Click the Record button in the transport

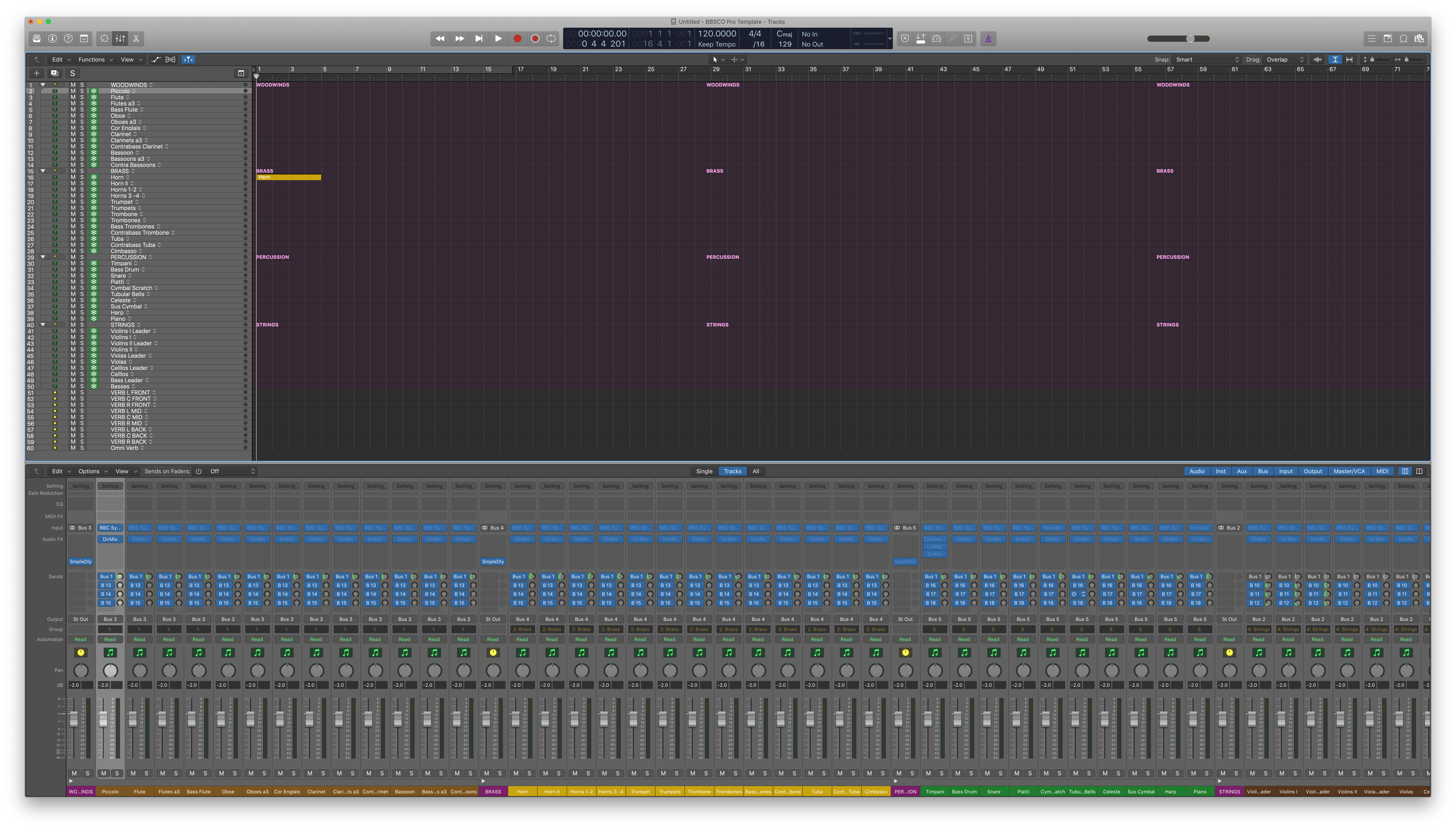[517, 39]
